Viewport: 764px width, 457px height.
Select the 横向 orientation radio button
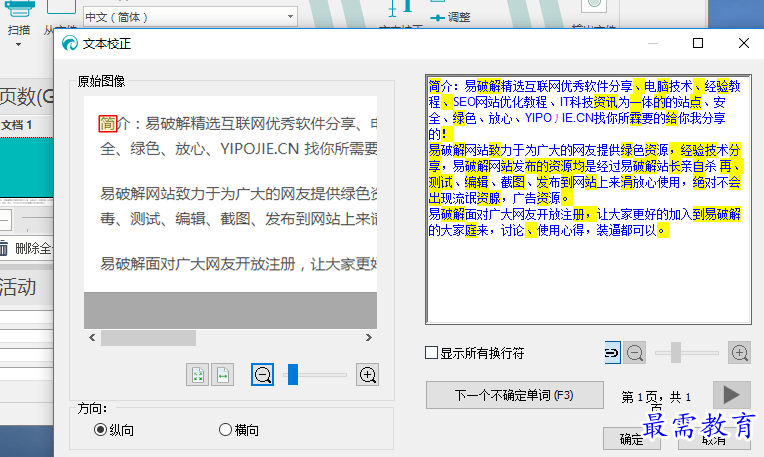[225, 430]
